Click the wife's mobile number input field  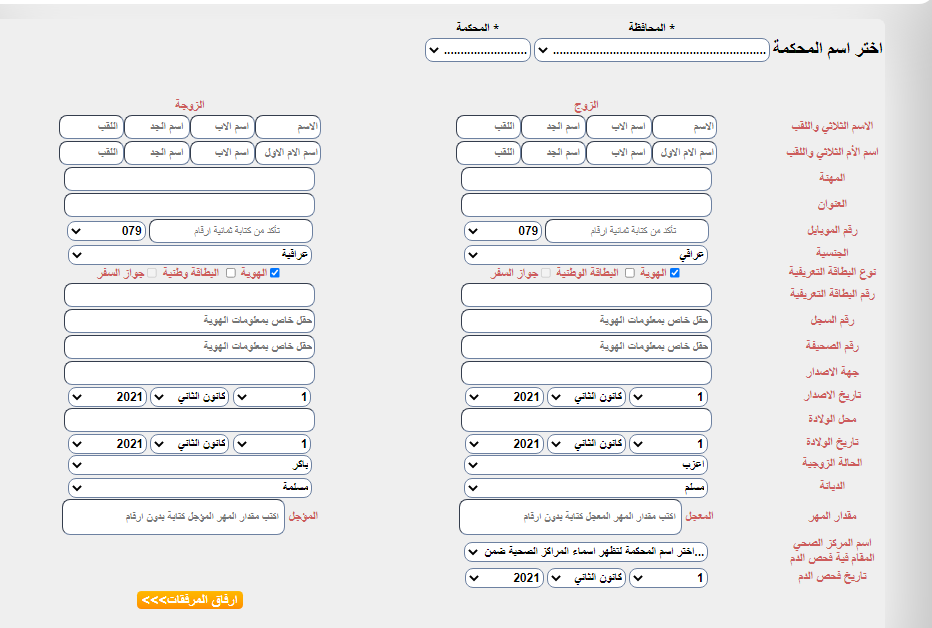[x=231, y=231]
